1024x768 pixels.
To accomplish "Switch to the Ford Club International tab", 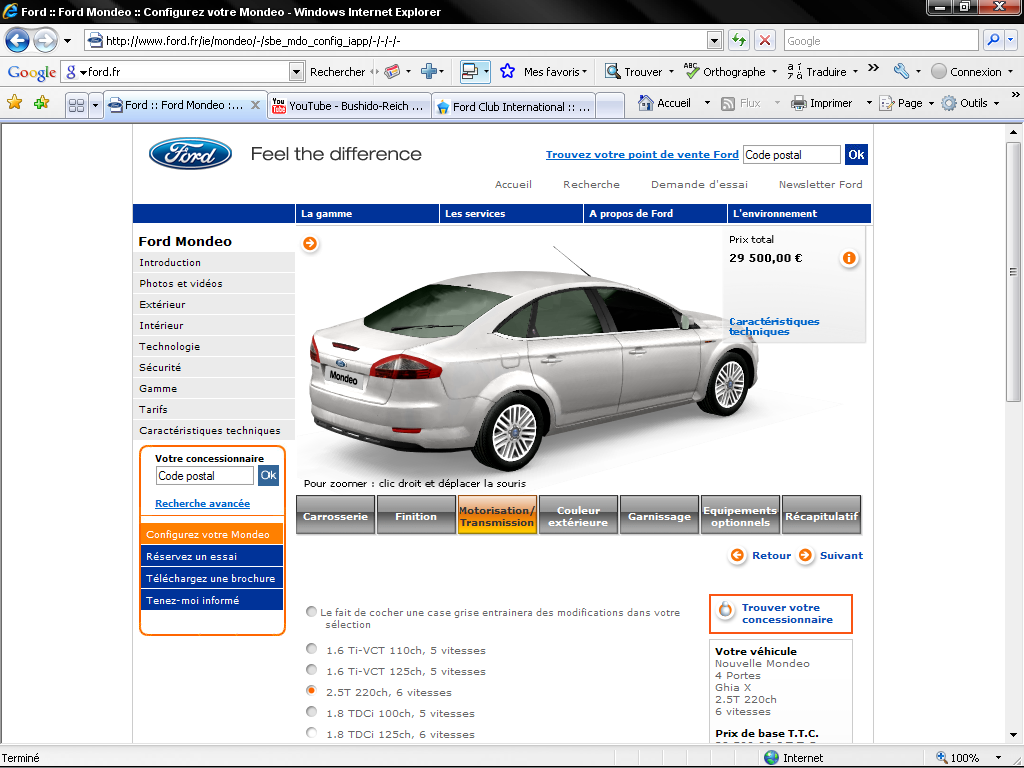I will click(x=514, y=106).
